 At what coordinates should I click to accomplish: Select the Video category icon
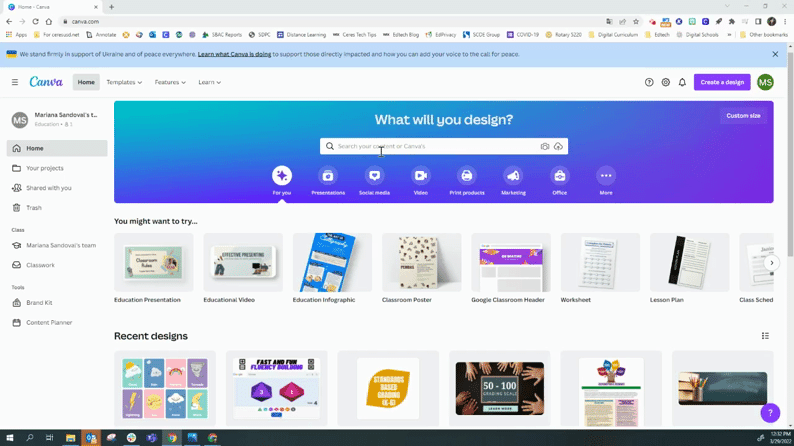point(420,176)
